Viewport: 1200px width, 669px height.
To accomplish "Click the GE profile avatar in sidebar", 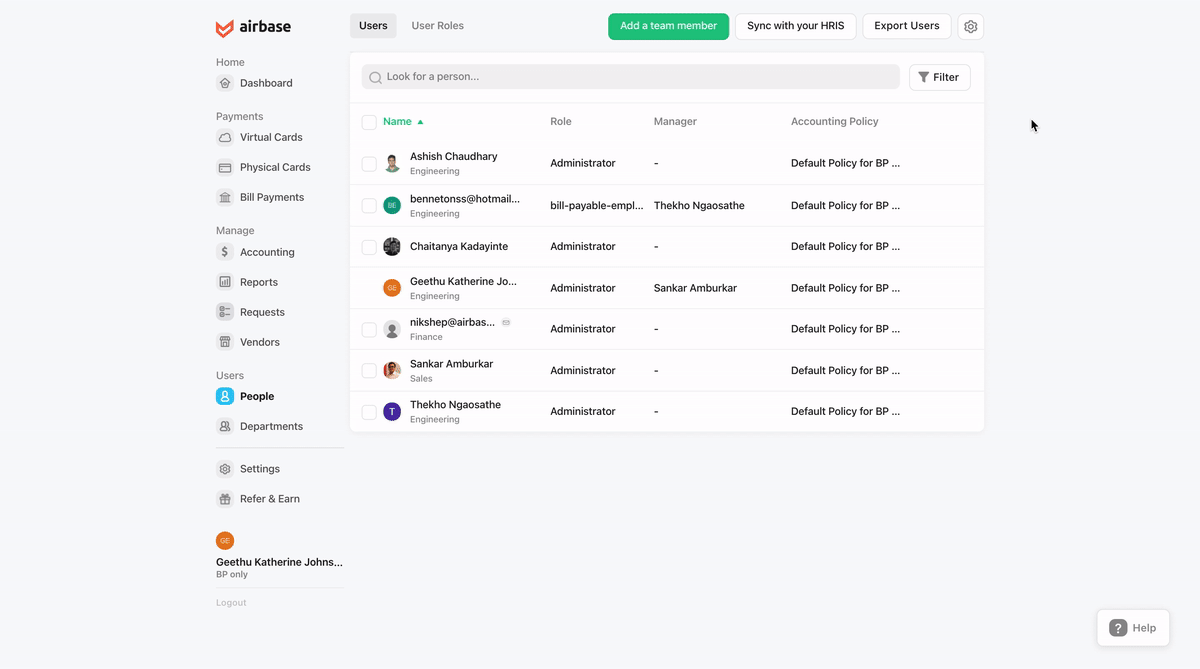I will point(225,541).
